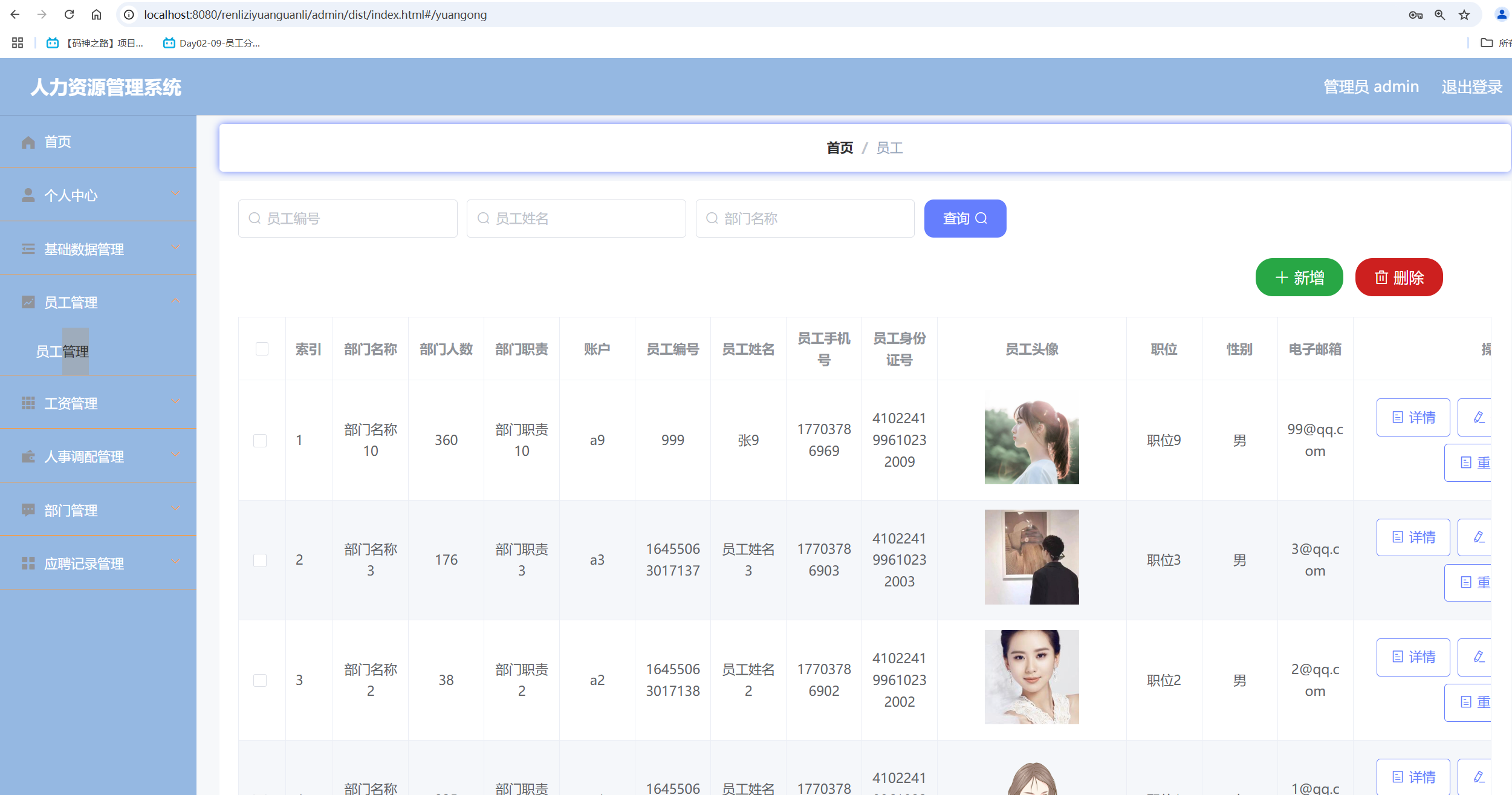The width and height of the screenshot is (1512, 795).
Task: Open 详情 for employee 张9
Action: click(1413, 417)
